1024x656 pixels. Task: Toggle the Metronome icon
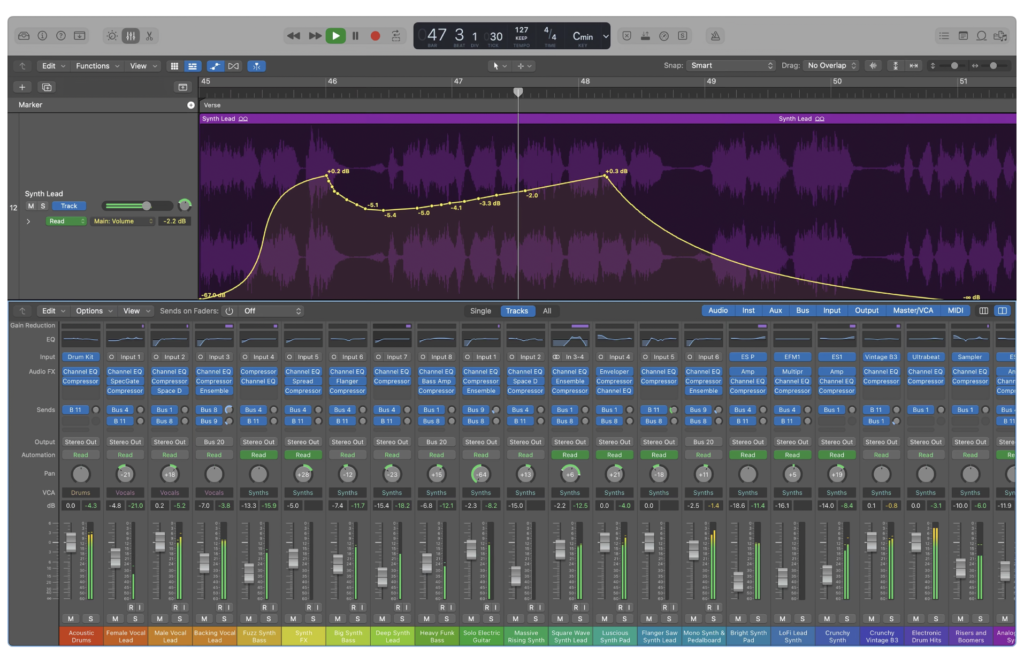click(x=715, y=36)
